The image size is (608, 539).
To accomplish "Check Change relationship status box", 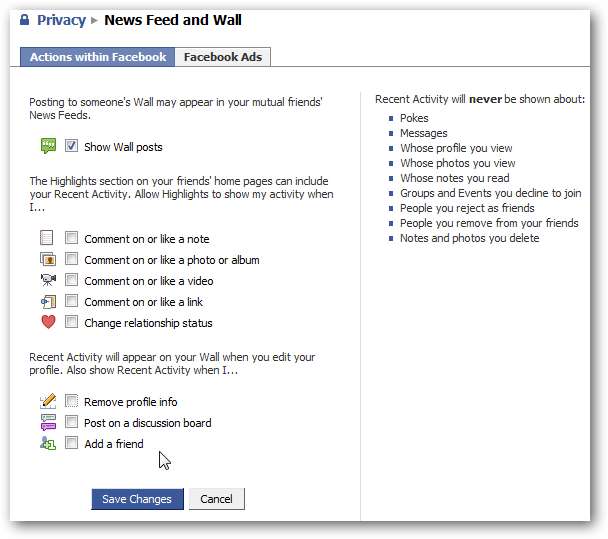I will coord(72,322).
